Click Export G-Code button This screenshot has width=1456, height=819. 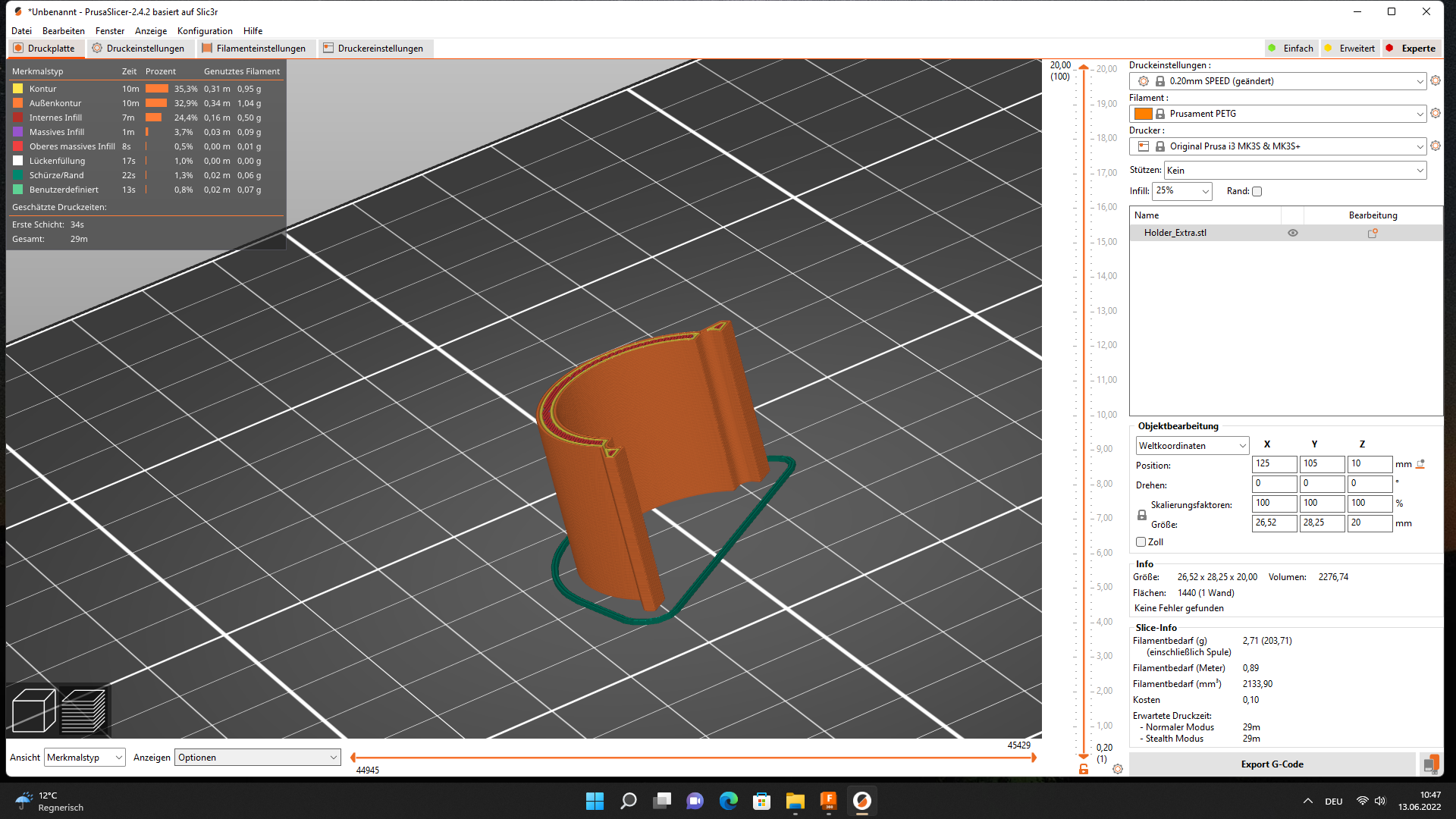tap(1272, 764)
